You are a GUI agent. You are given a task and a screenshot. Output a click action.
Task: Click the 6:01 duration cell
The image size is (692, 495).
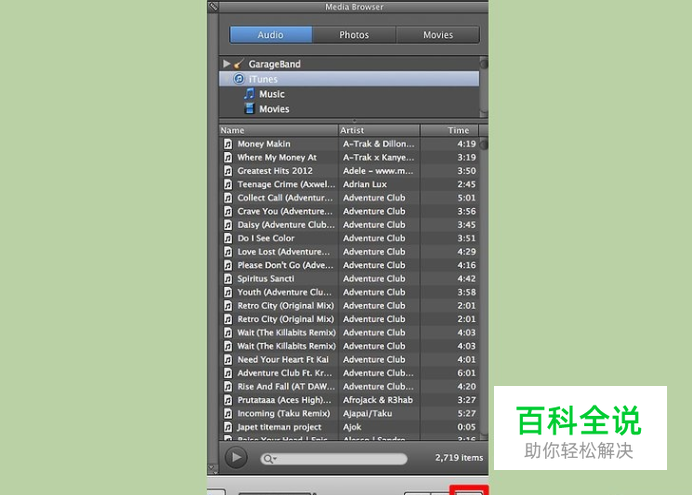466,373
